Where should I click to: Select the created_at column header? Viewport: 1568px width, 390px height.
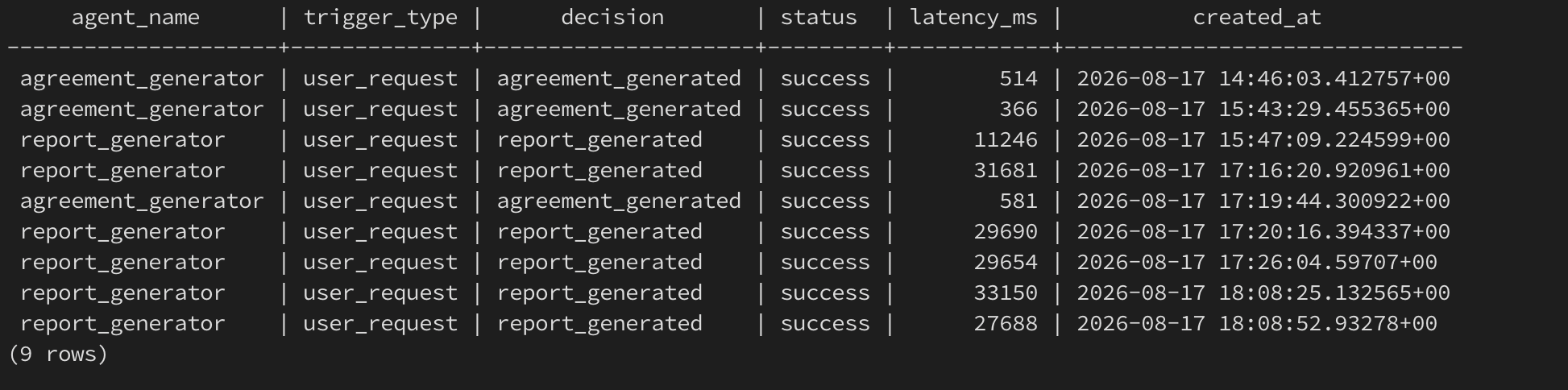[x=1257, y=18]
